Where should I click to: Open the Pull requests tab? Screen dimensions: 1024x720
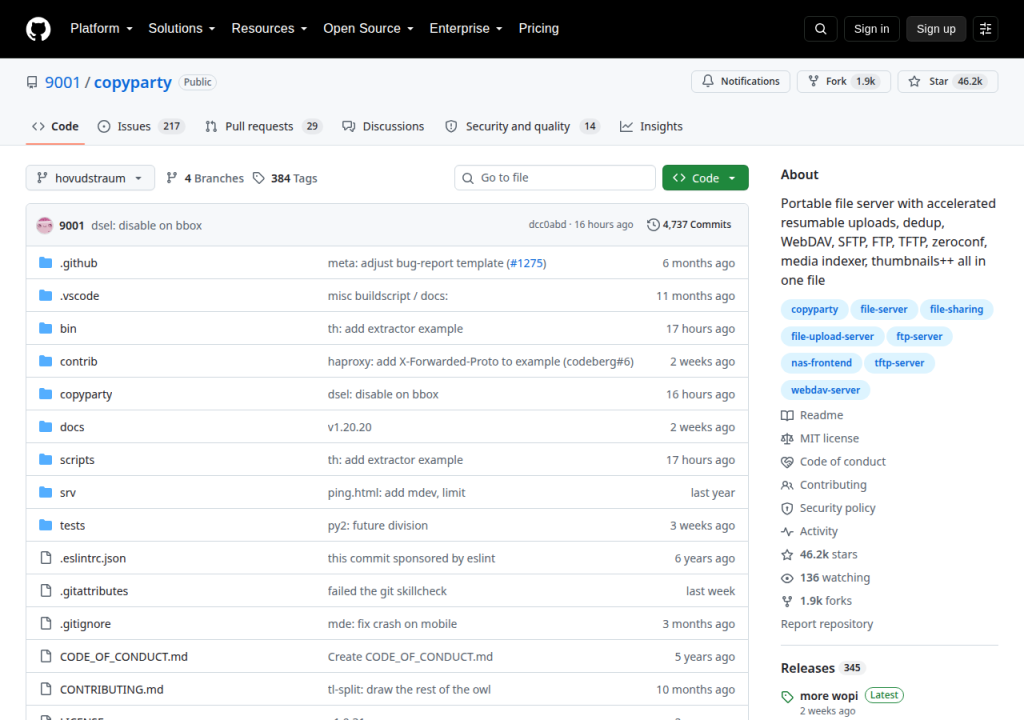click(264, 126)
